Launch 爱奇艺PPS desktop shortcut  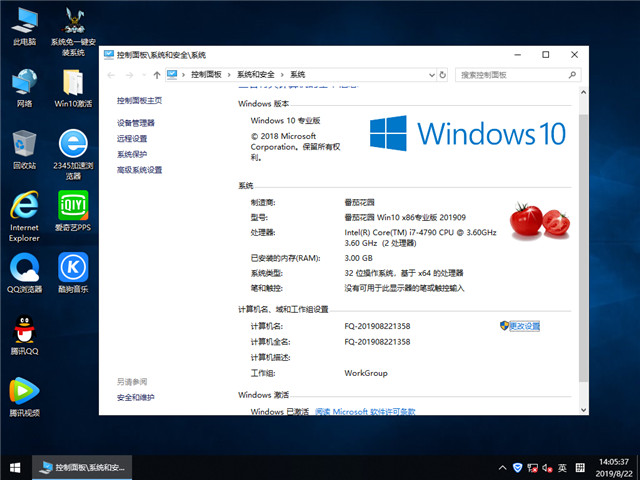click(x=73, y=211)
